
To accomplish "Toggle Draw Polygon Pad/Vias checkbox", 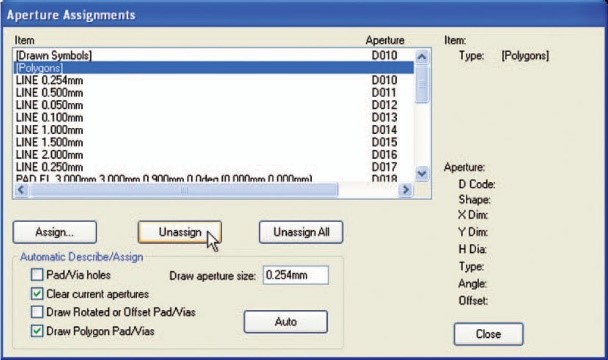I will (x=37, y=331).
